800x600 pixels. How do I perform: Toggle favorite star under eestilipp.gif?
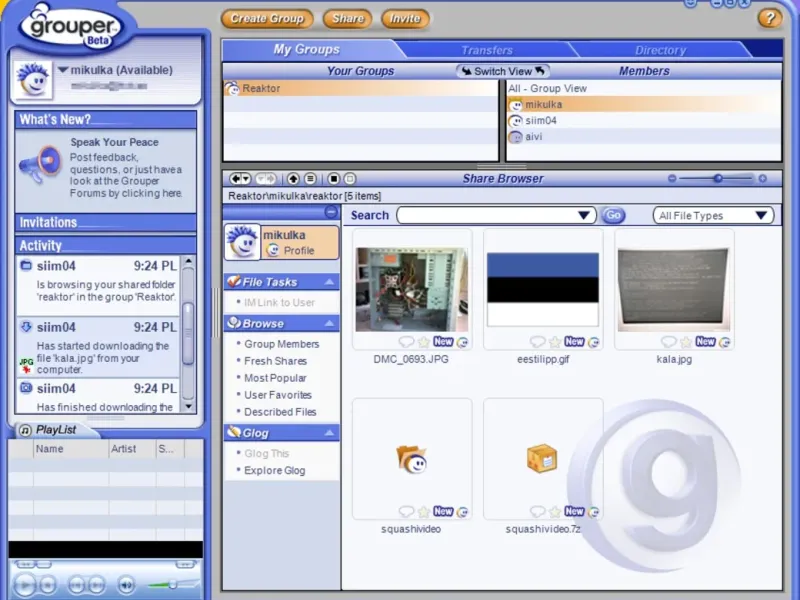tap(555, 342)
